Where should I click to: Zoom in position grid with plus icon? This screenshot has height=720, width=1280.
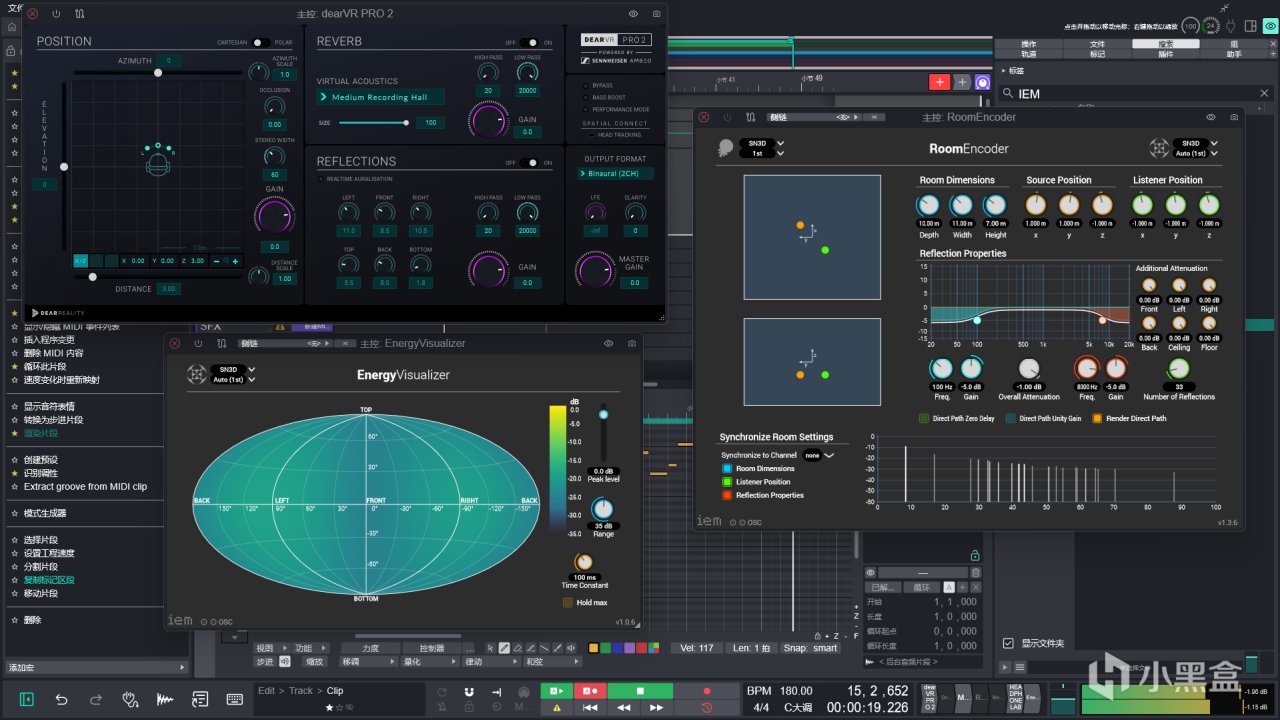(x=235, y=261)
